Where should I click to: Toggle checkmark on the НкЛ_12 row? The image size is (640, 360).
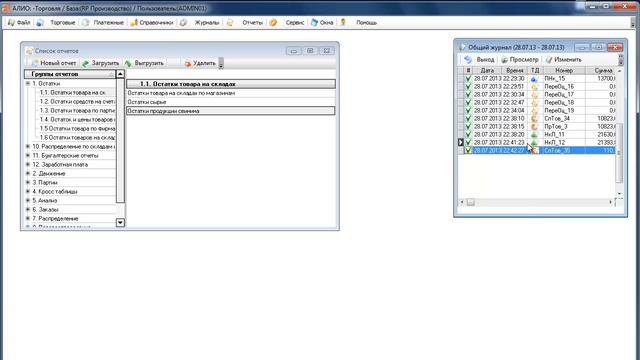click(x=468, y=142)
